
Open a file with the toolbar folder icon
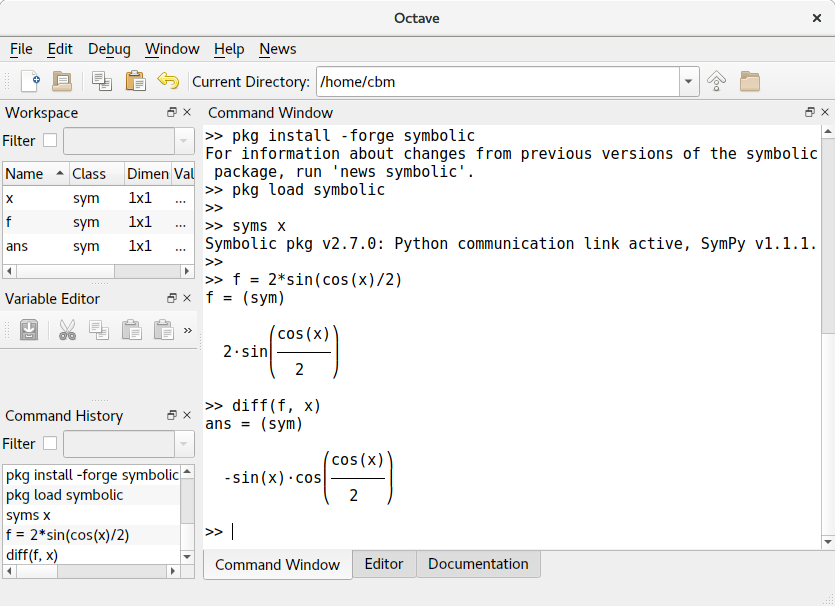click(60, 81)
